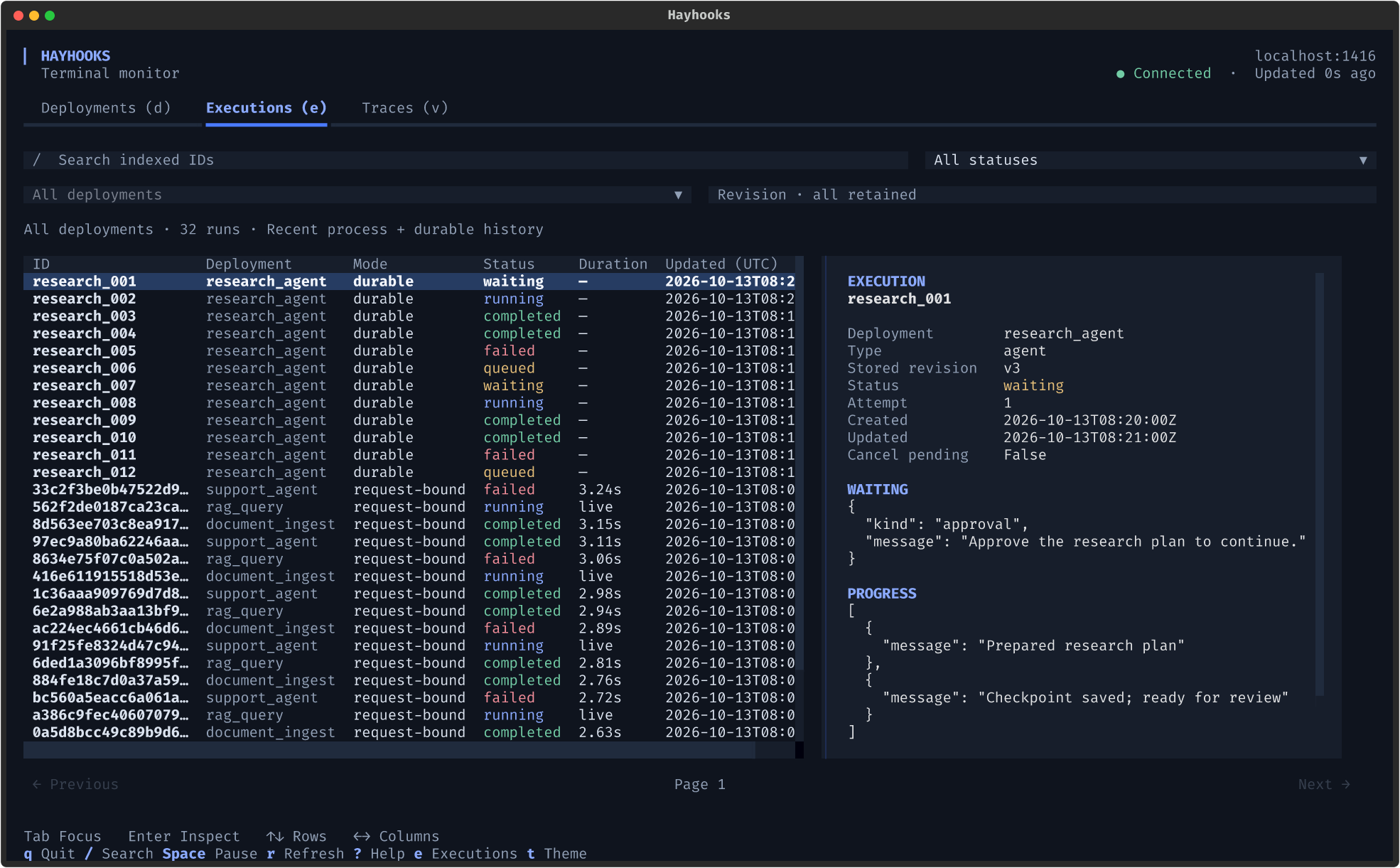Screen dimensions: 1400x868
Task: Focus the Search indexed IDs field
Action: click(x=465, y=160)
